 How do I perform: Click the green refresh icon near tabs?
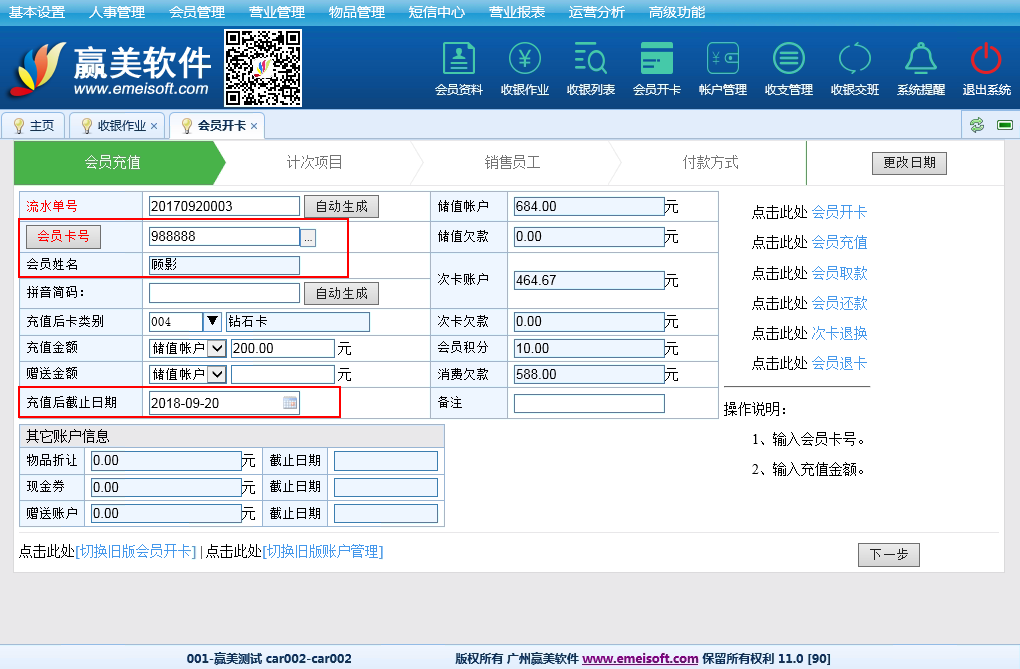coord(977,125)
